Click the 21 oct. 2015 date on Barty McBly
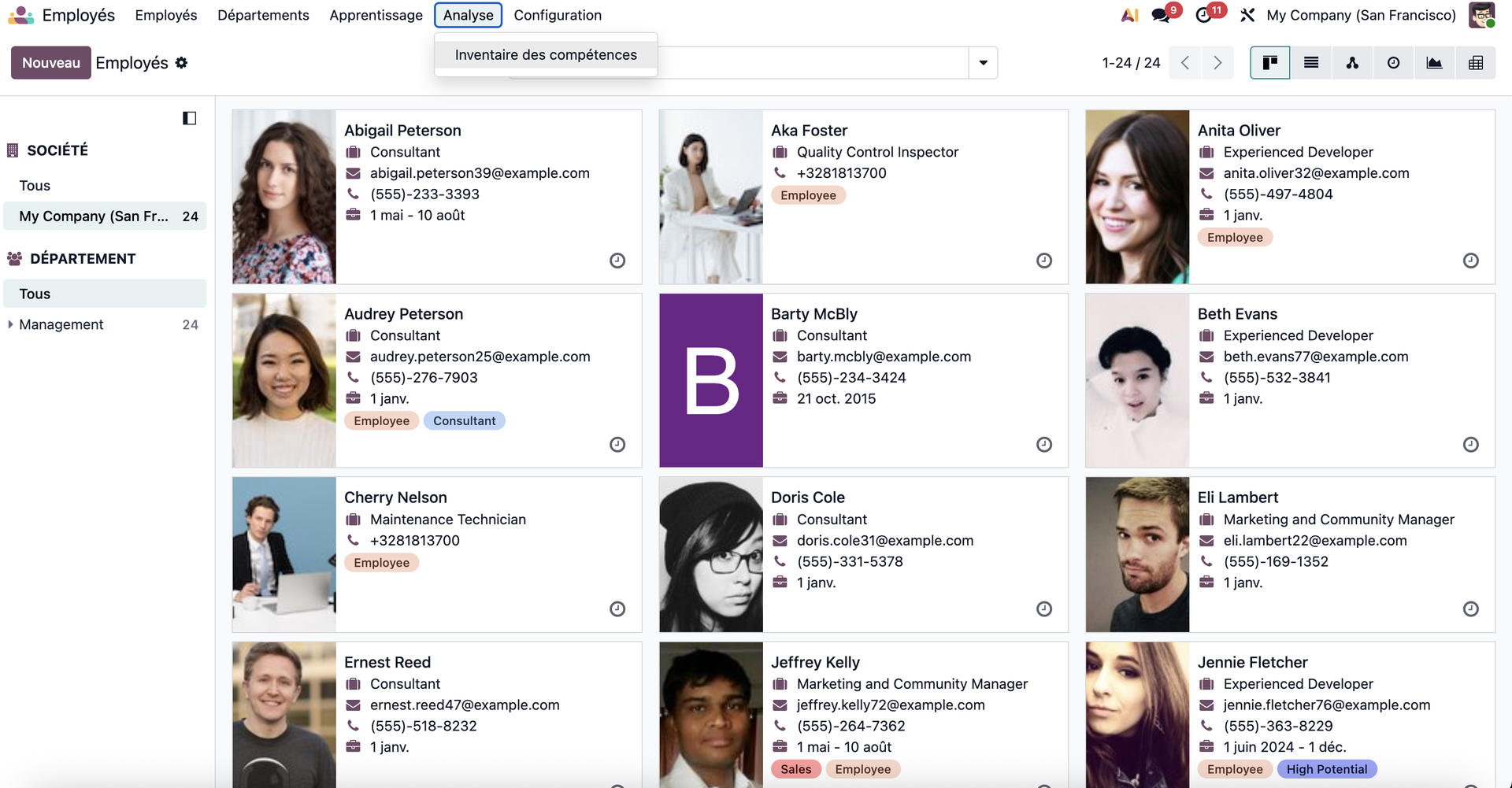Viewport: 1512px width, 788px height. click(x=836, y=399)
